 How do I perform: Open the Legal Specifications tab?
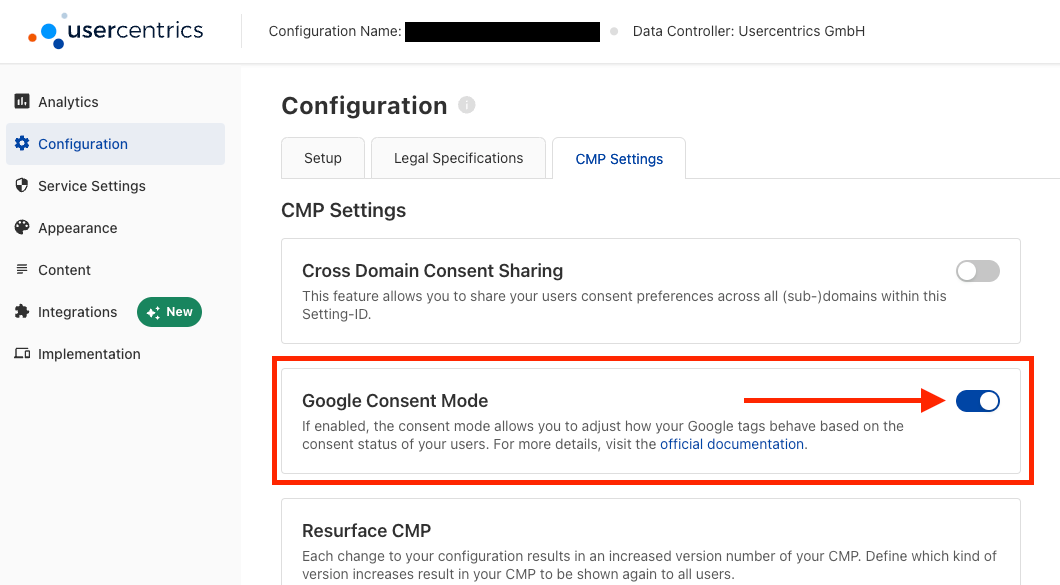(458, 158)
